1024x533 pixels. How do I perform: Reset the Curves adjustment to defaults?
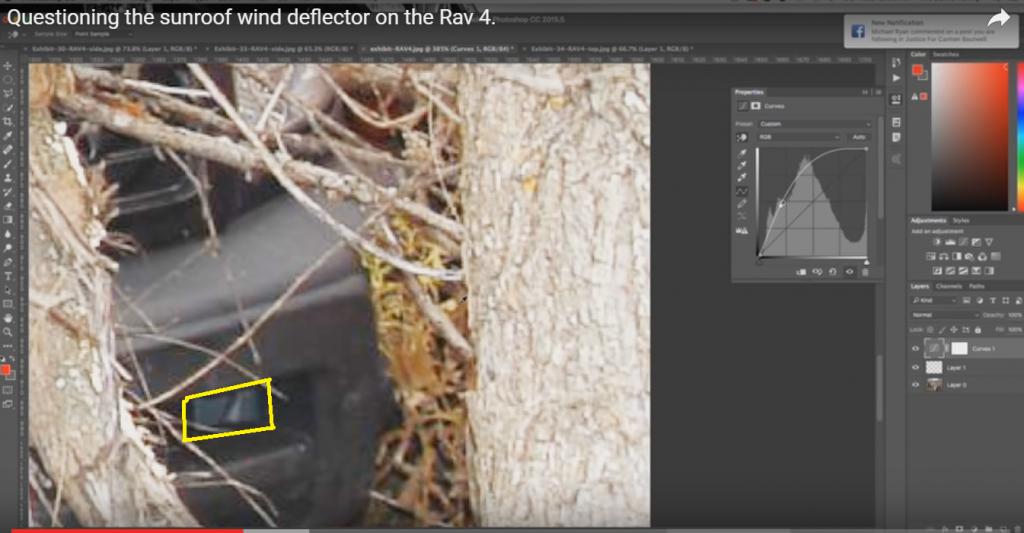click(x=833, y=271)
